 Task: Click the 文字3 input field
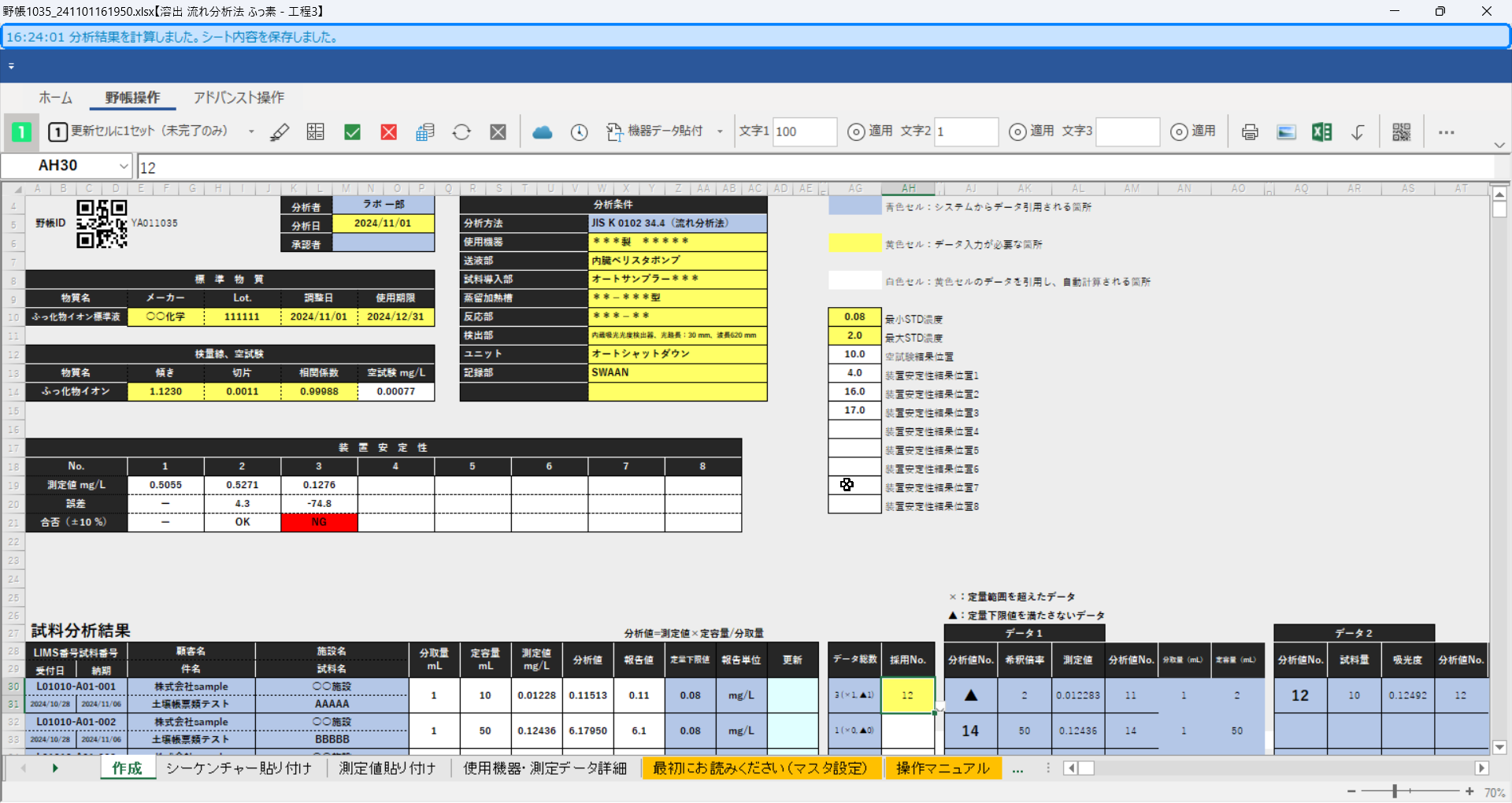[1128, 131]
